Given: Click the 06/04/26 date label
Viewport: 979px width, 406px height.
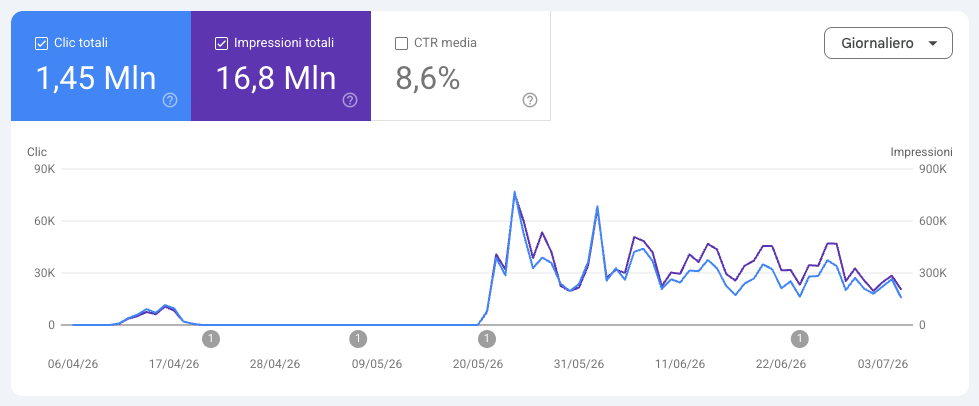Looking at the screenshot, I should pos(73,364).
